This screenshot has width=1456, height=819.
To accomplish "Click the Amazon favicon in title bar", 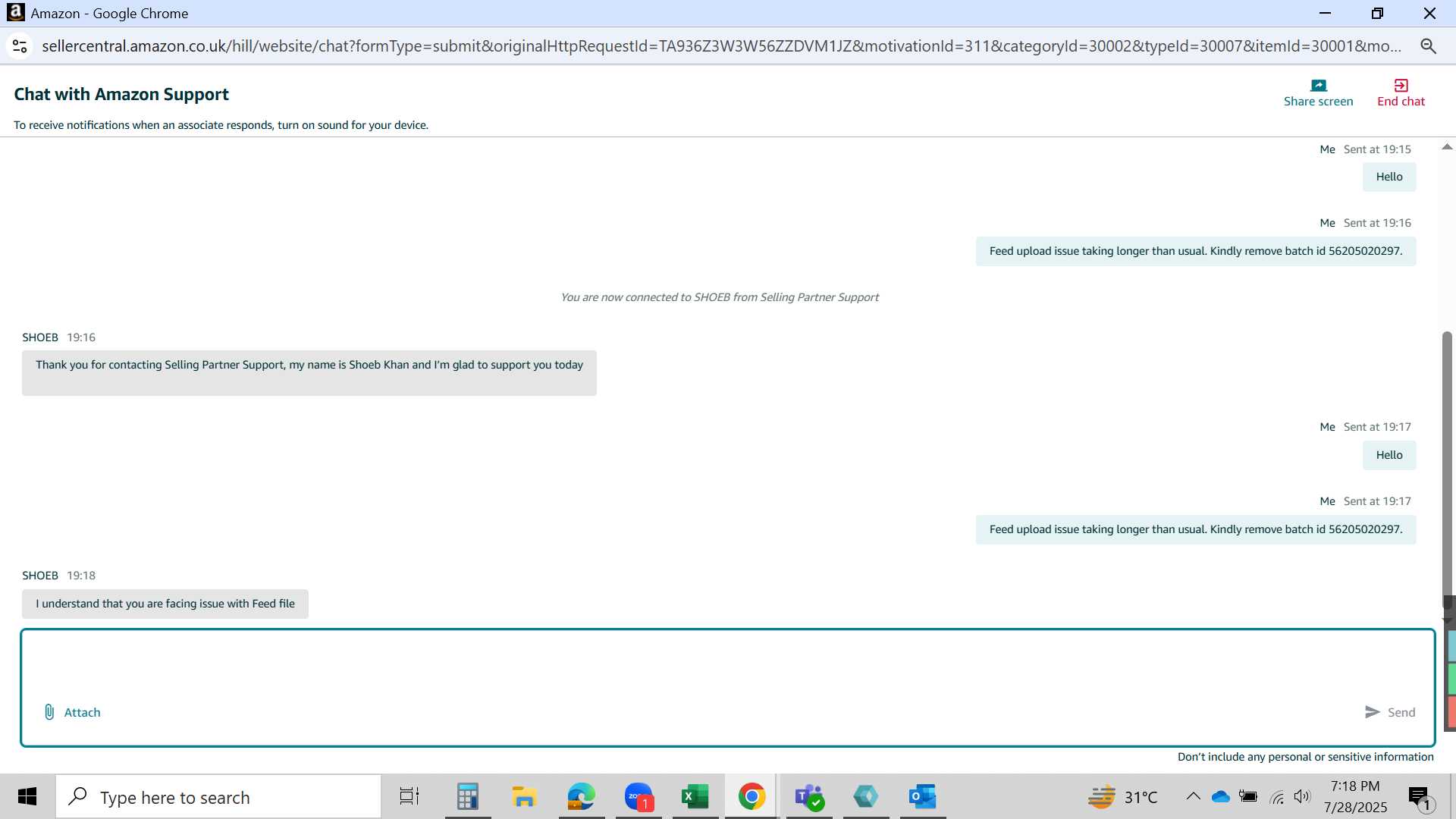I will [x=15, y=13].
